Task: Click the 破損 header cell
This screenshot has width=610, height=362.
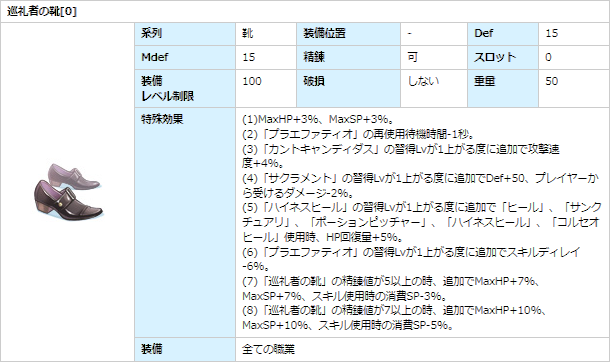Action: 348,88
